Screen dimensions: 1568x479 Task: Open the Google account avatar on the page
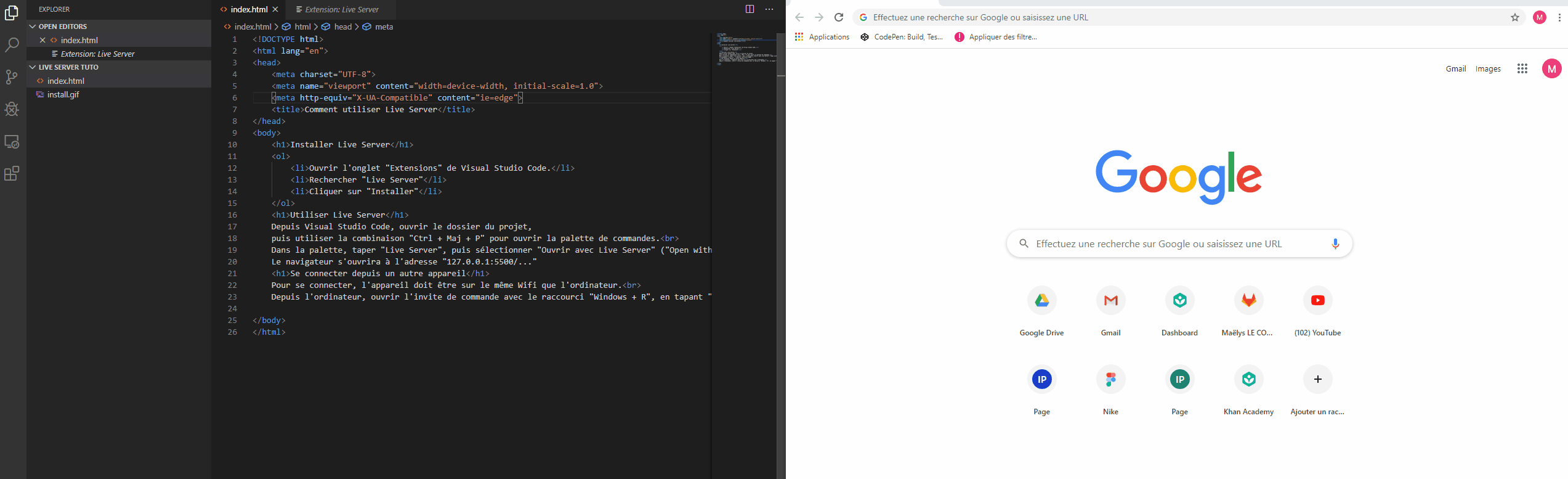(1552, 68)
